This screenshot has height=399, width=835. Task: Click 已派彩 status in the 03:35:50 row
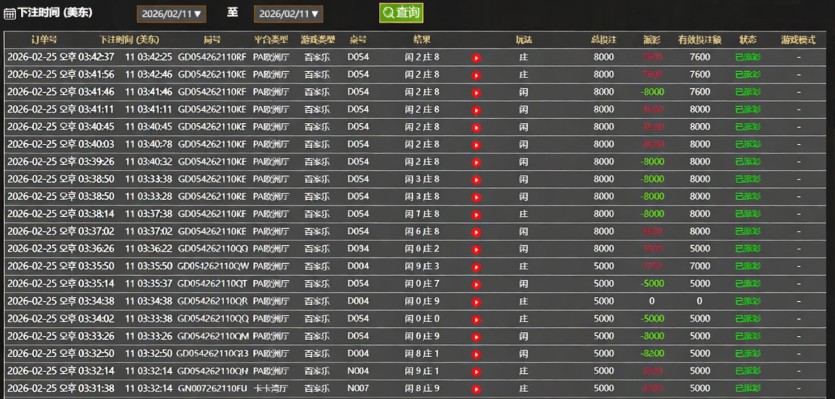(748, 266)
